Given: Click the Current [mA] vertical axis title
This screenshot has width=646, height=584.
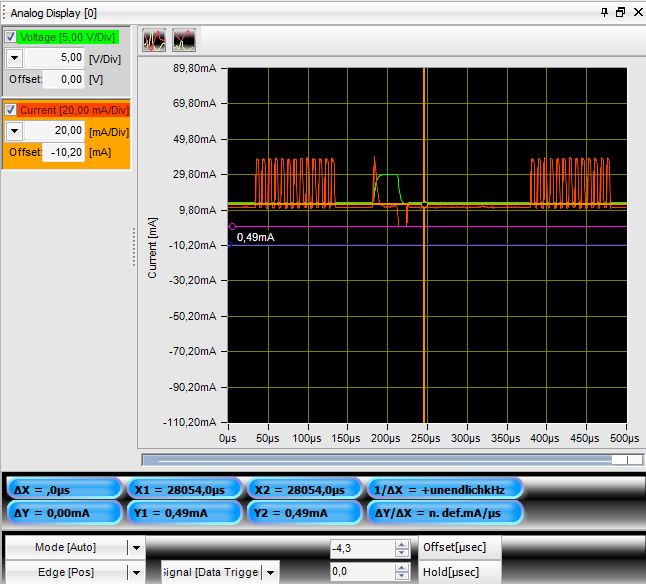Looking at the screenshot, I should [152, 248].
